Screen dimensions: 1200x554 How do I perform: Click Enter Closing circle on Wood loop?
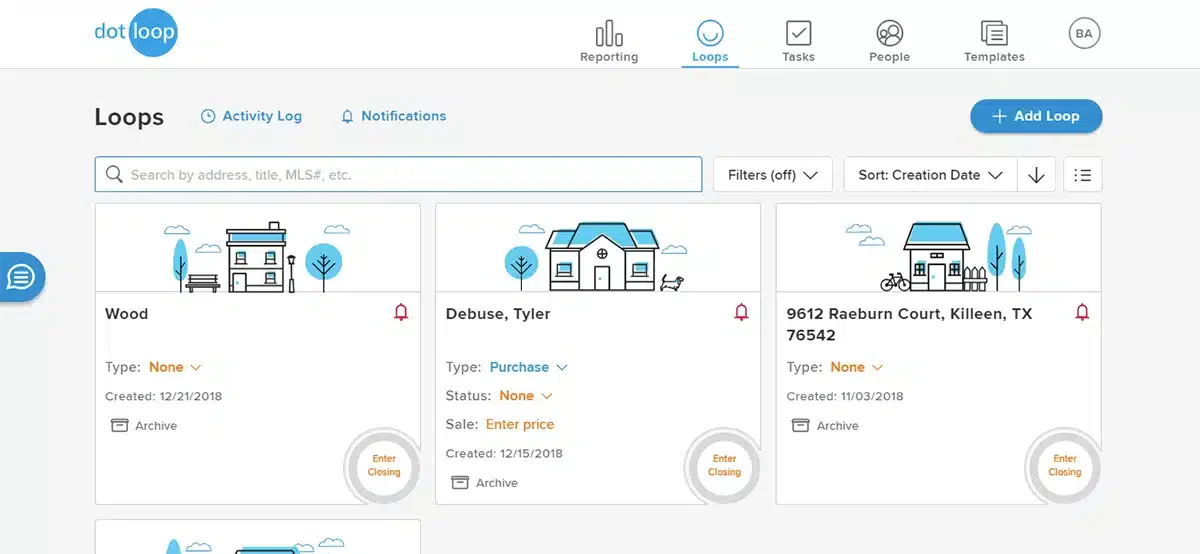384,465
